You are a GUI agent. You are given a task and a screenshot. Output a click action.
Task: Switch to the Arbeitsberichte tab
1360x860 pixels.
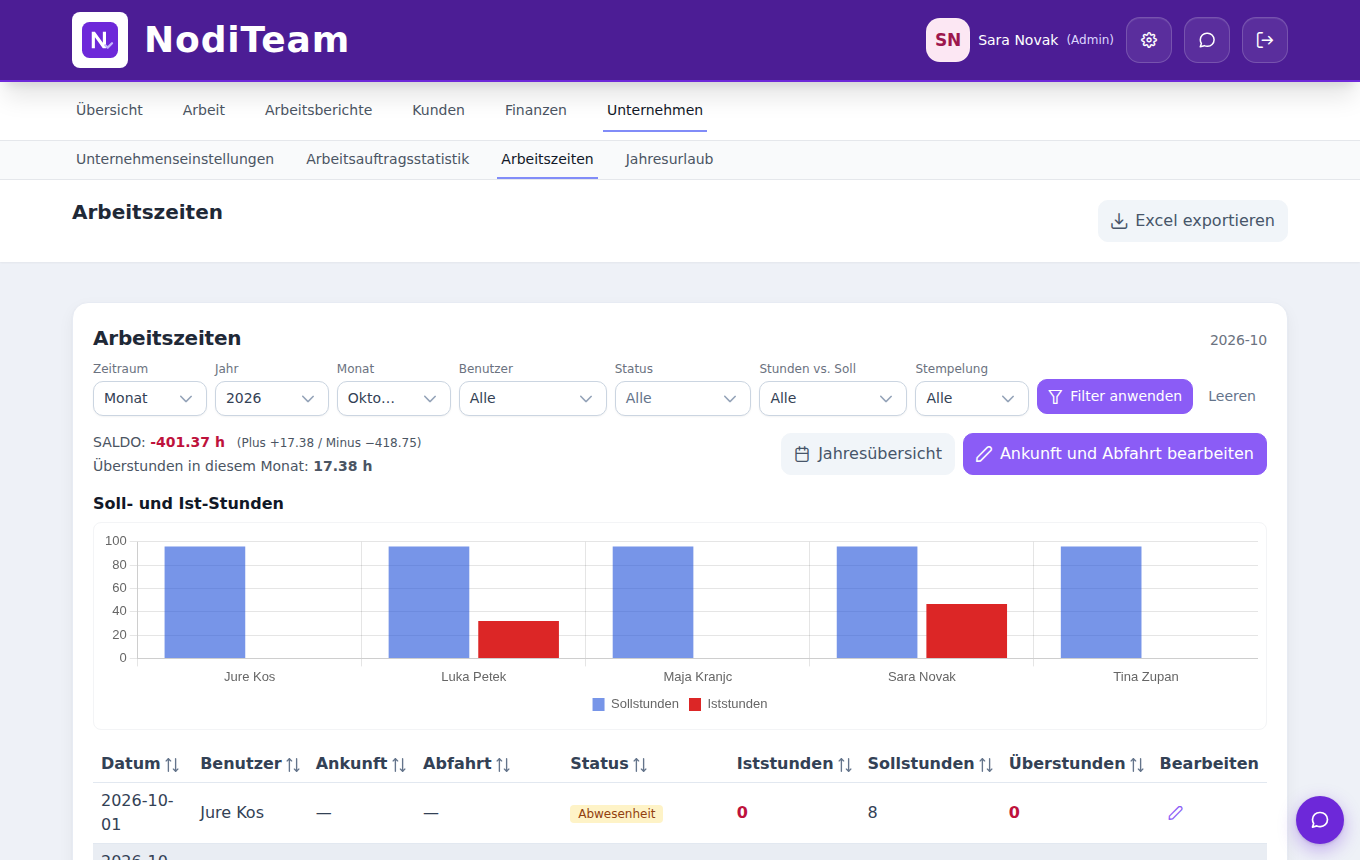point(319,110)
